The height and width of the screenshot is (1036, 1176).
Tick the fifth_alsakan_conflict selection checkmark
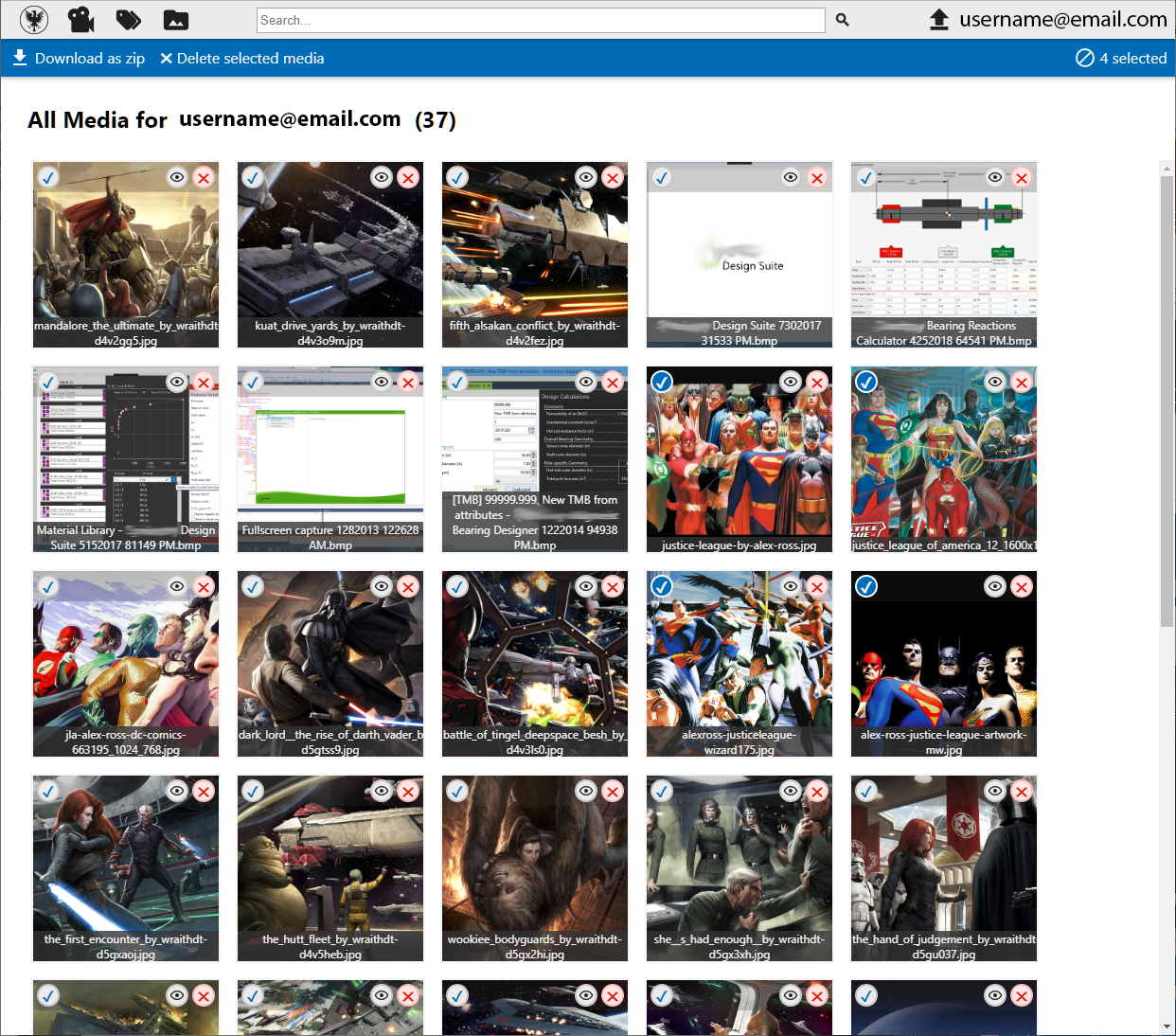point(457,177)
